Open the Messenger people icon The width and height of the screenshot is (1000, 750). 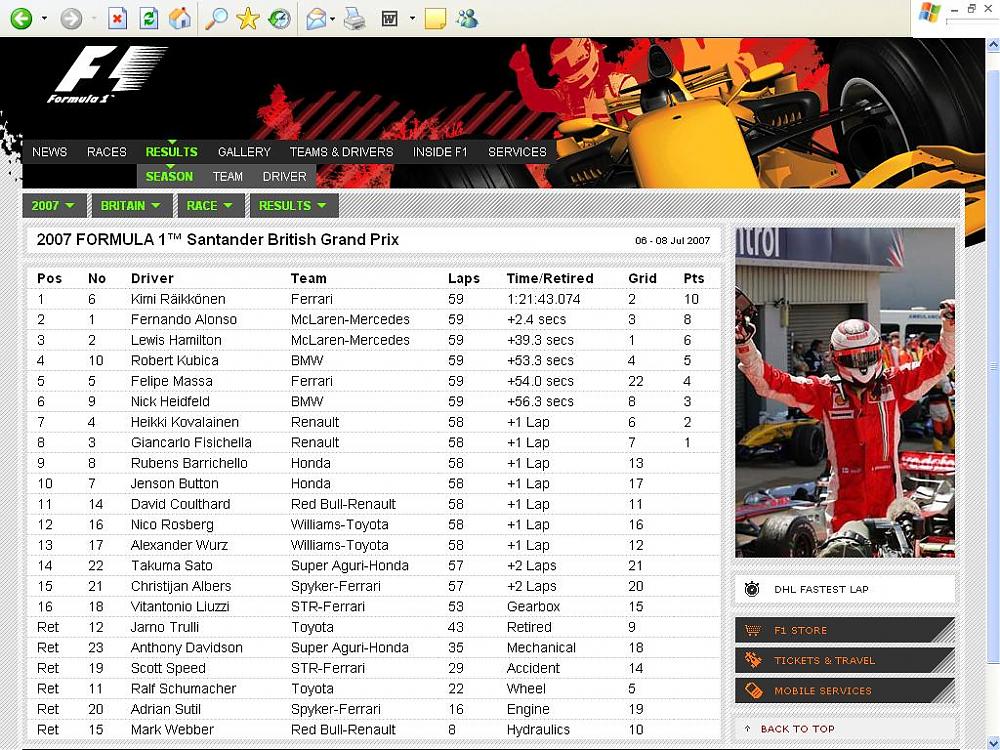(x=466, y=18)
